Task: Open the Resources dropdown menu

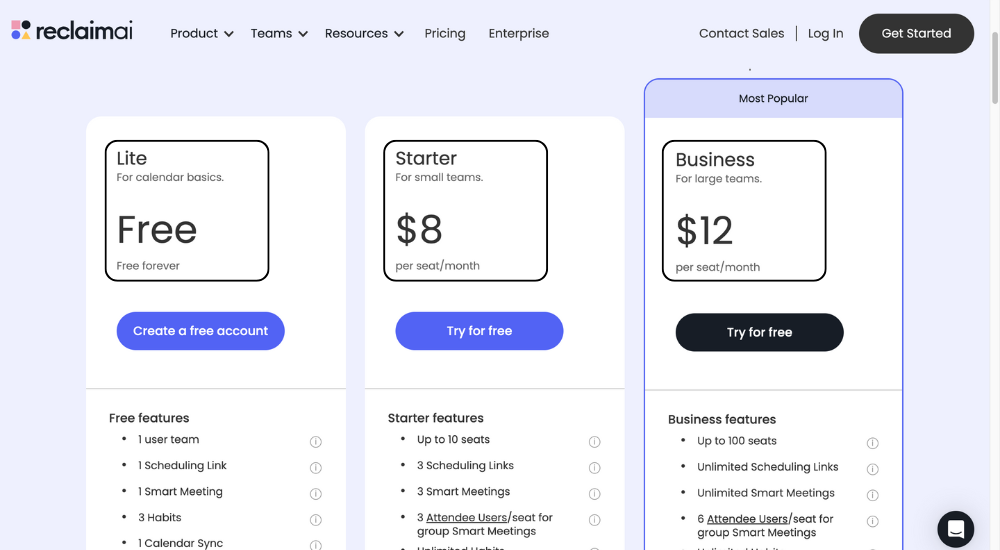Action: [364, 33]
